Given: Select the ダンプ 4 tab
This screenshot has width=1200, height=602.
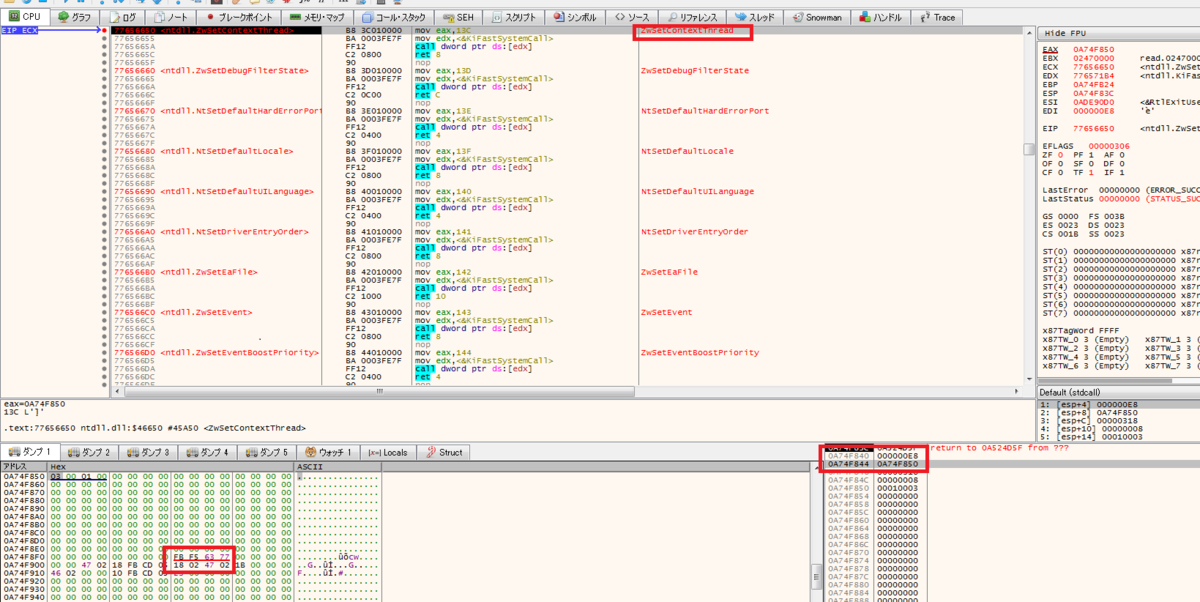Looking at the screenshot, I should click(x=207, y=452).
